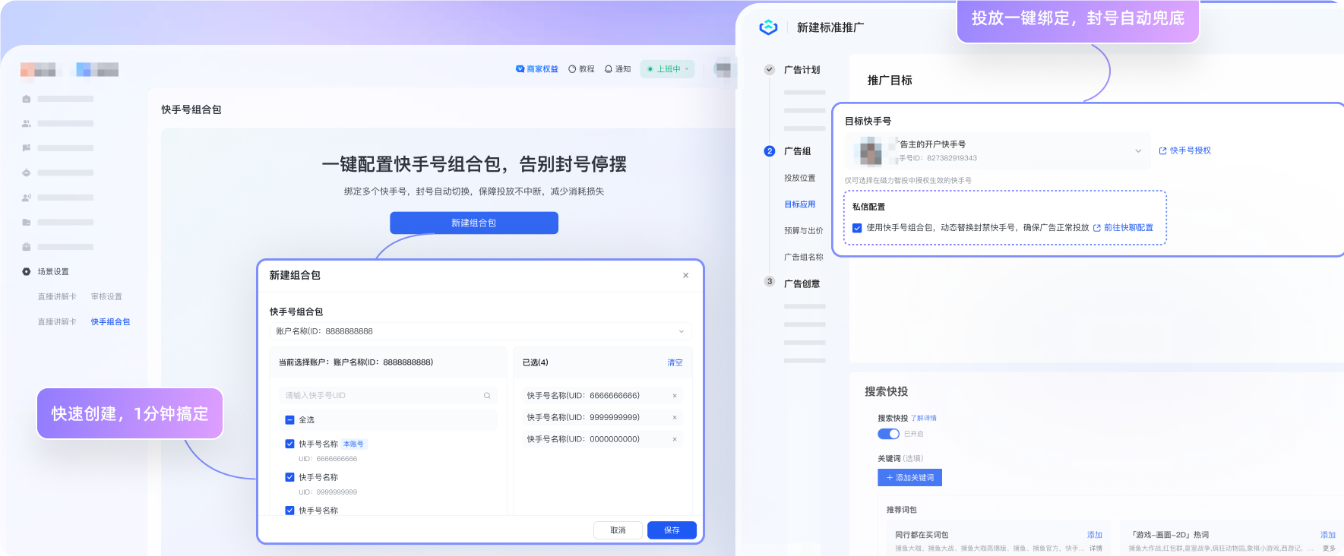Uncheck 快手号名称 marked 本账号

click(289, 444)
